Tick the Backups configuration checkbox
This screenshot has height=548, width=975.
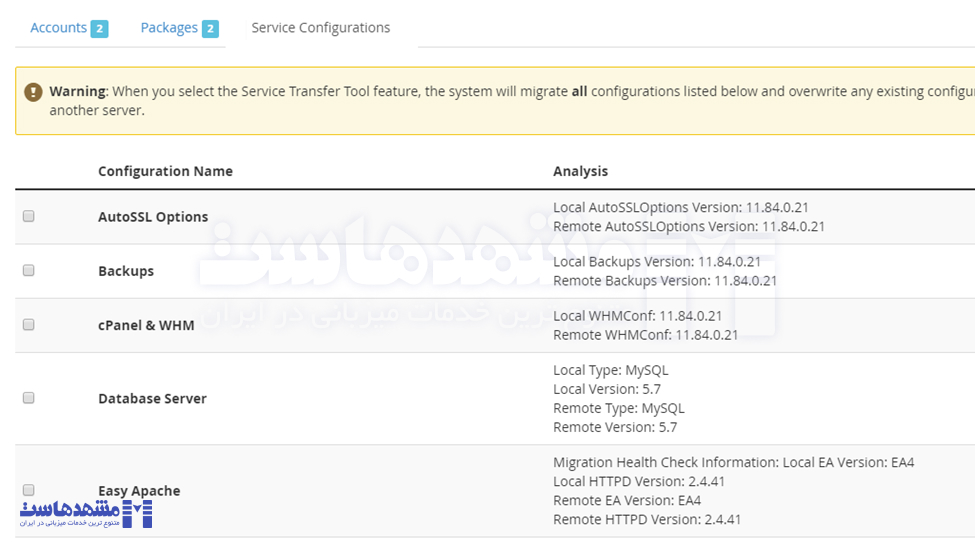[29, 270]
